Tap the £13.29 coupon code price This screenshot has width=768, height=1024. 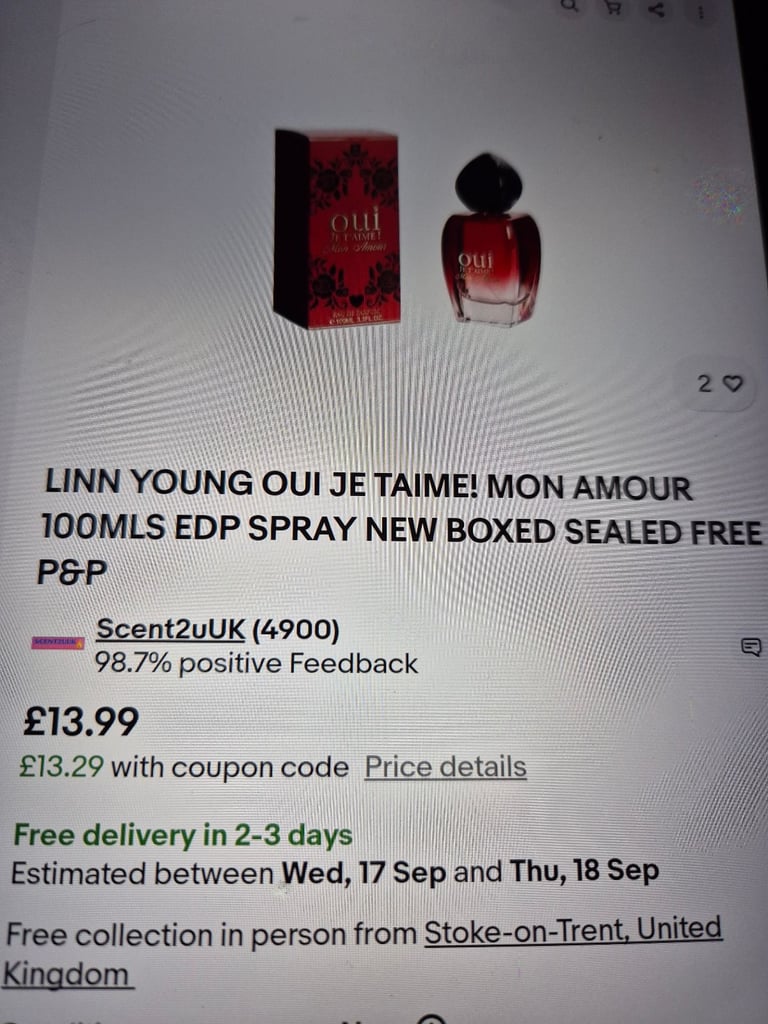click(x=61, y=766)
